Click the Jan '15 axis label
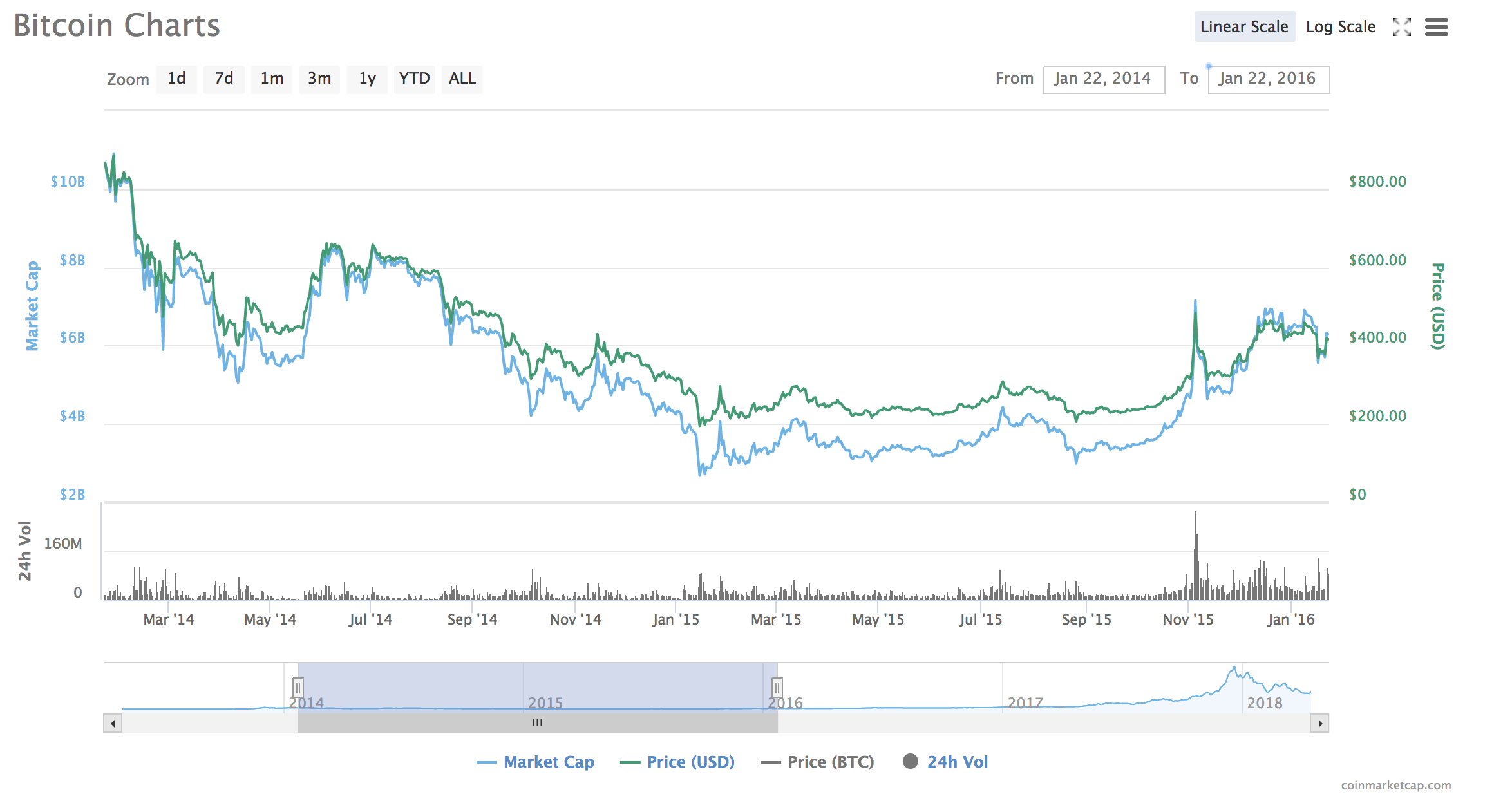Screen dimensions: 1512x801 coord(676,619)
